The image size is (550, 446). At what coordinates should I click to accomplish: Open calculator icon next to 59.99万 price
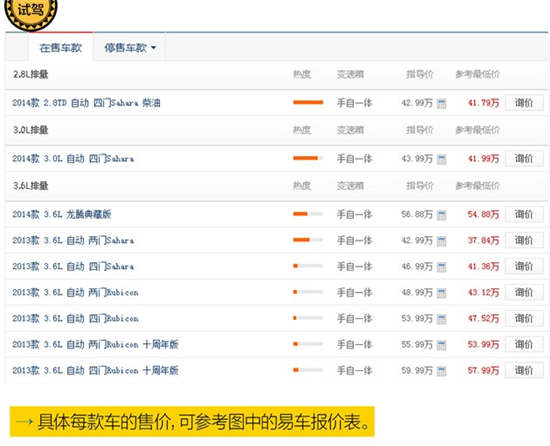coord(442,371)
